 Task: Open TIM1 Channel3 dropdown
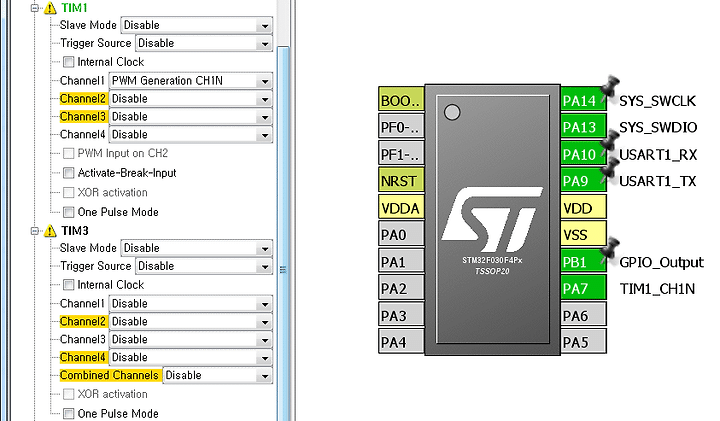[x=191, y=117]
